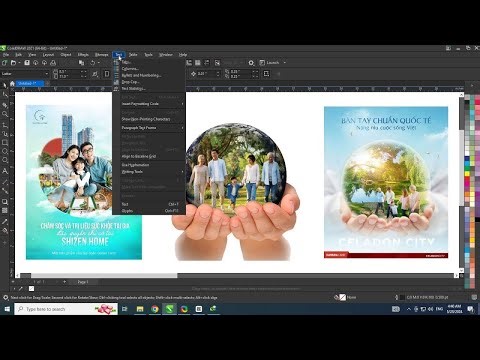Click the taskbar clock
This screenshot has height=360, width=480.
(x=454, y=309)
